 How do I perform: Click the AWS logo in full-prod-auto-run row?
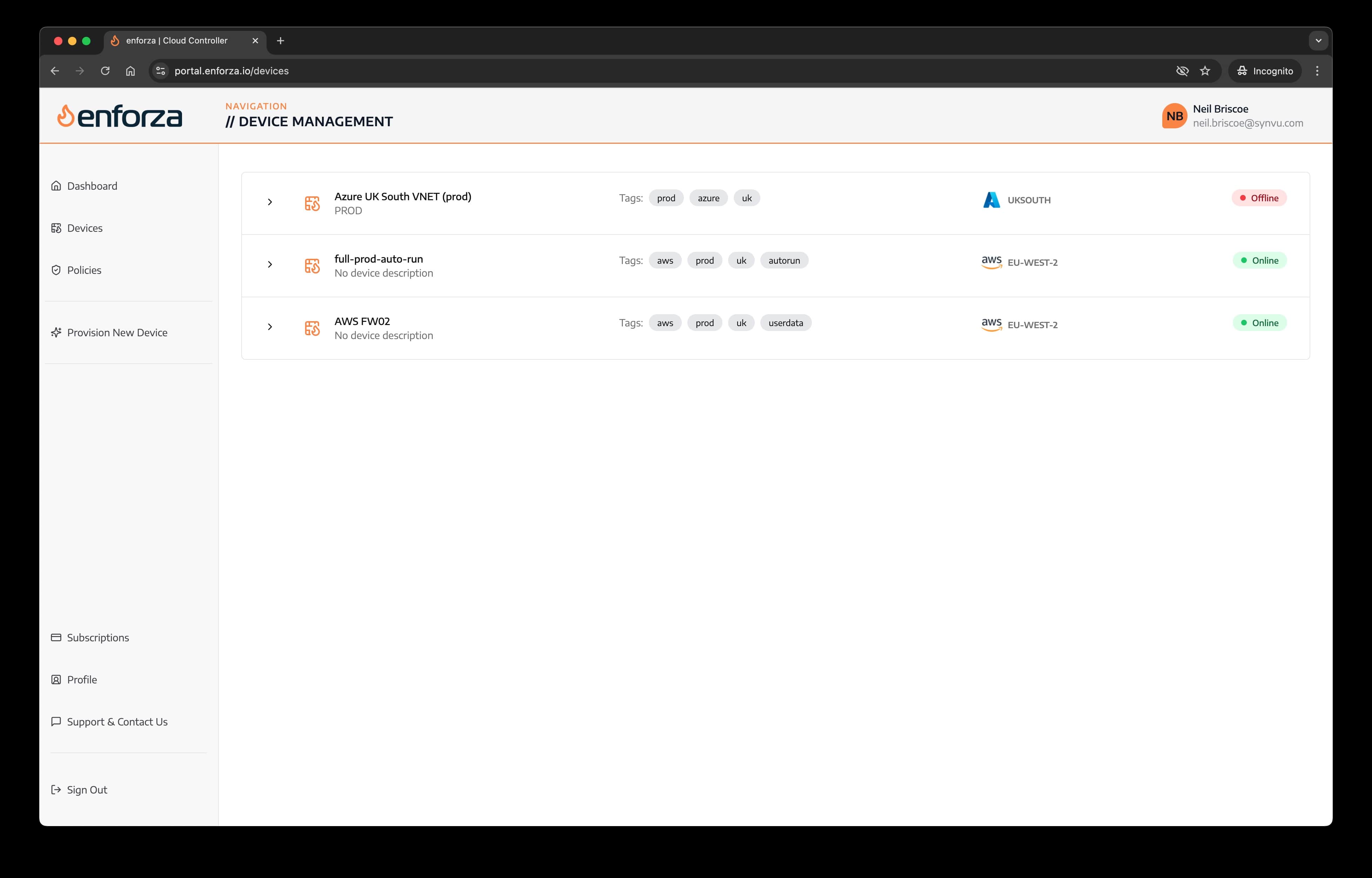coord(992,262)
